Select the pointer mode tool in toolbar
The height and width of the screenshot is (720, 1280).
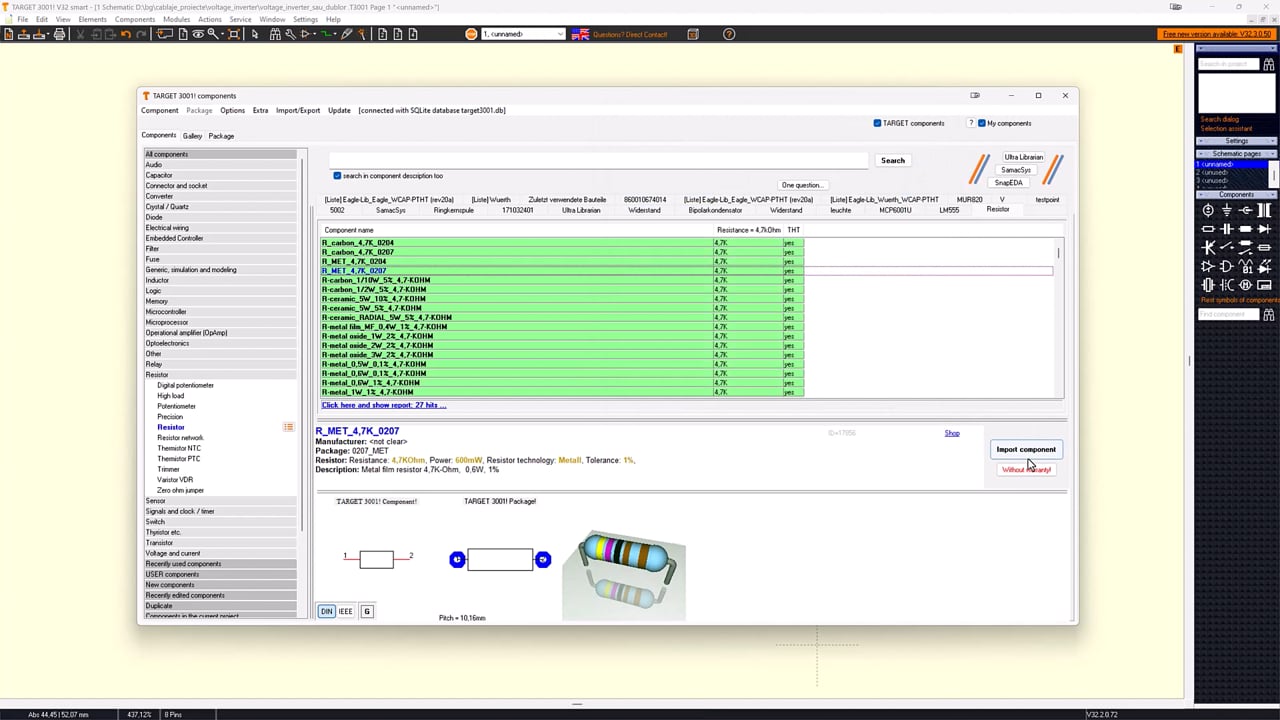pyautogui.click(x=255, y=34)
